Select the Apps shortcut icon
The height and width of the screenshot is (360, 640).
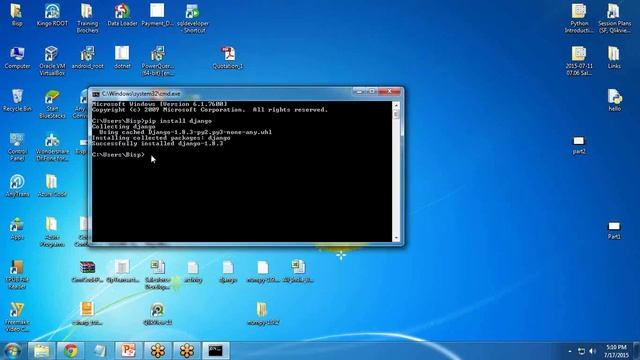pos(17,229)
